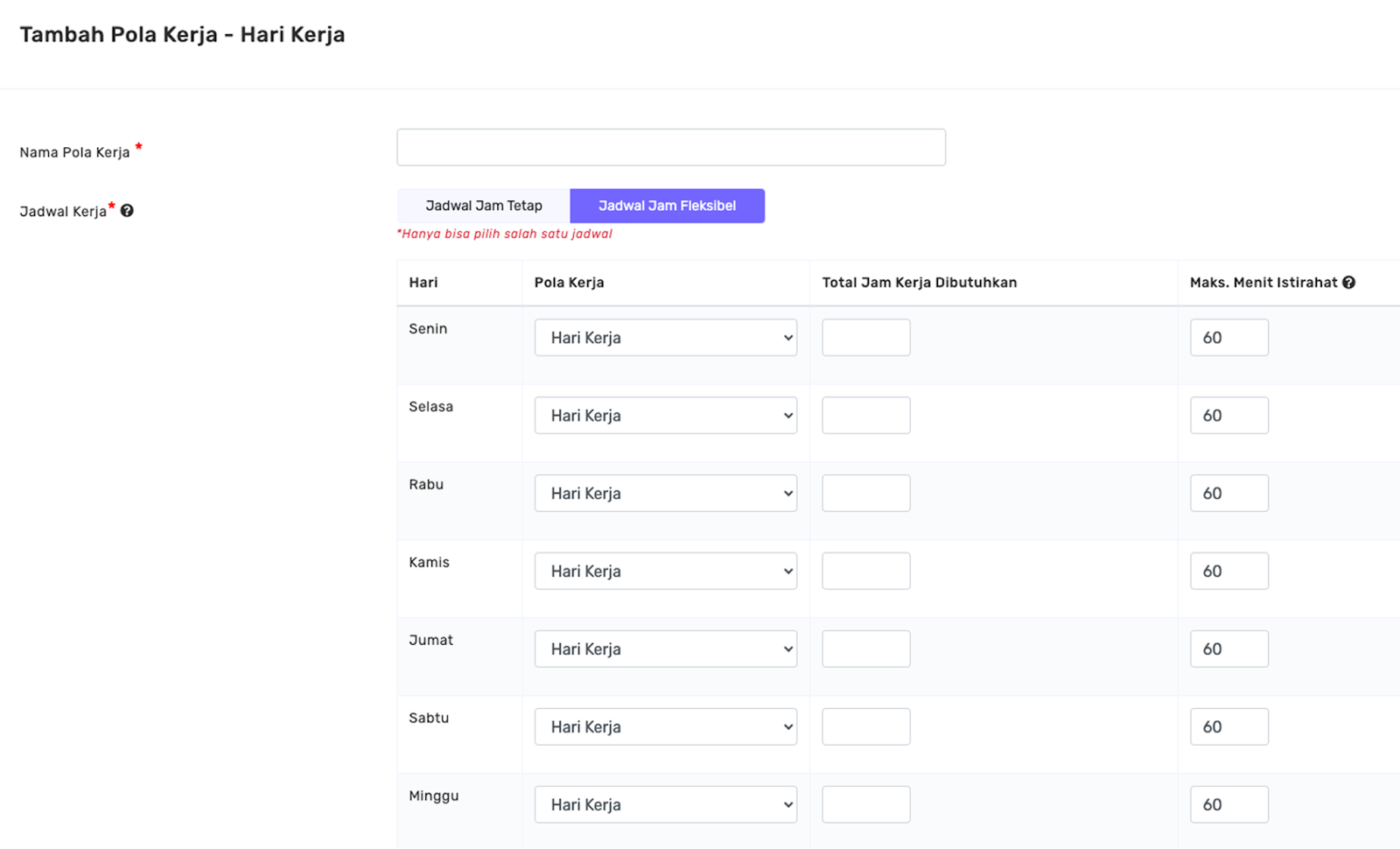Open the Pola Kerja dropdown for Jumat

[665, 649]
